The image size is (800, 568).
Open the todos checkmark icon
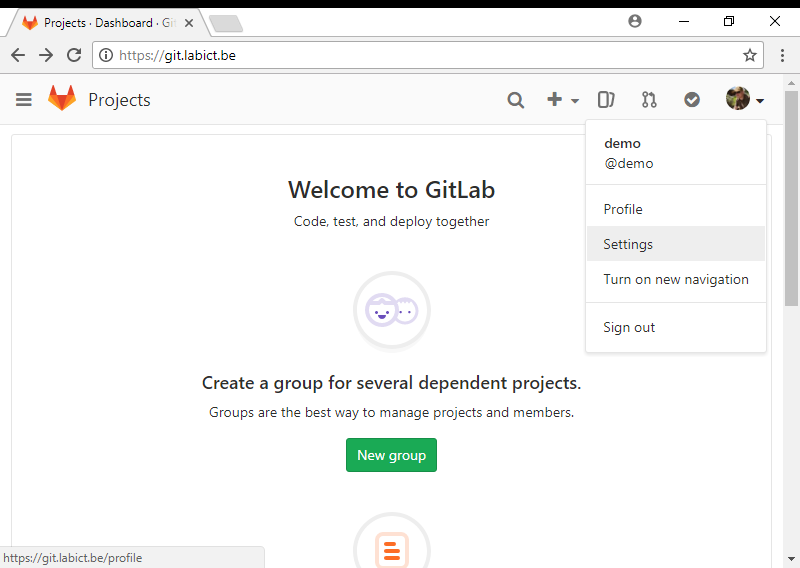click(x=692, y=100)
